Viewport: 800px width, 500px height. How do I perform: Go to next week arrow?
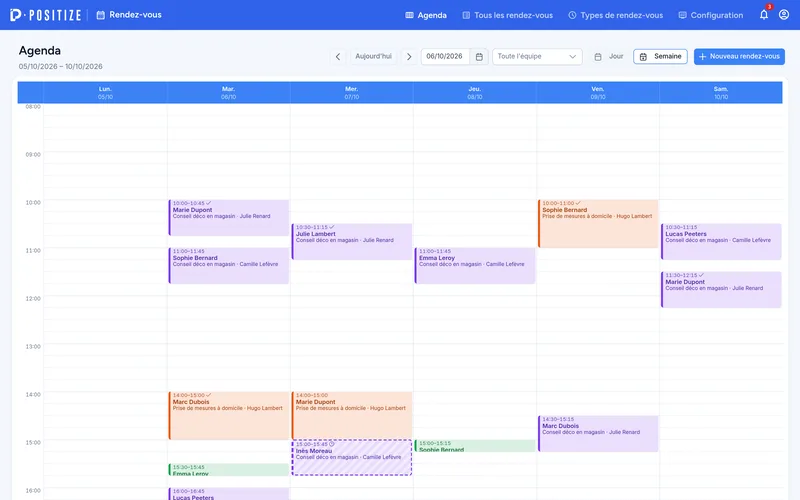(409, 57)
